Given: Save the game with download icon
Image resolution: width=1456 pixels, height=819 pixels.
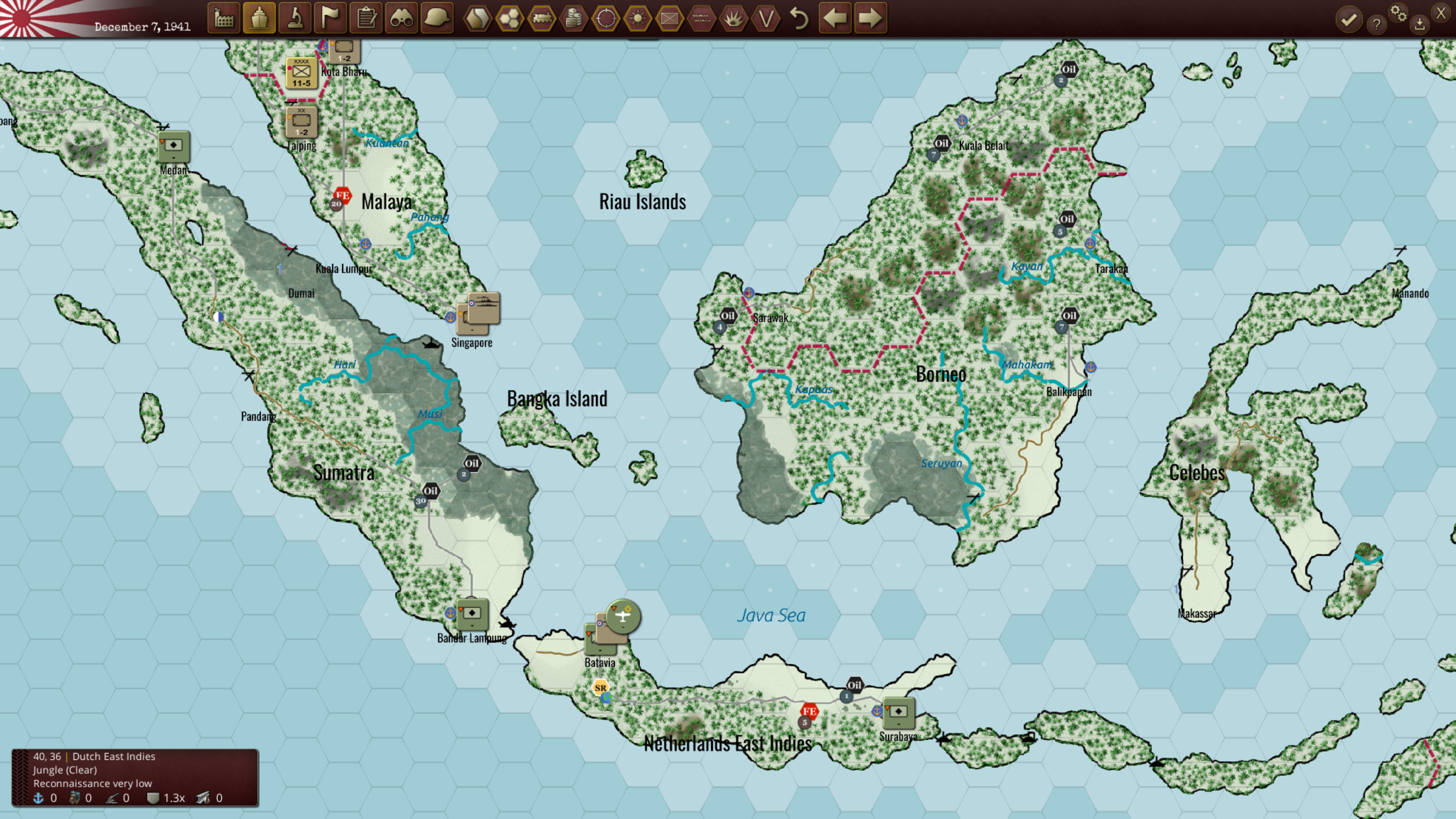Looking at the screenshot, I should 1419,24.
